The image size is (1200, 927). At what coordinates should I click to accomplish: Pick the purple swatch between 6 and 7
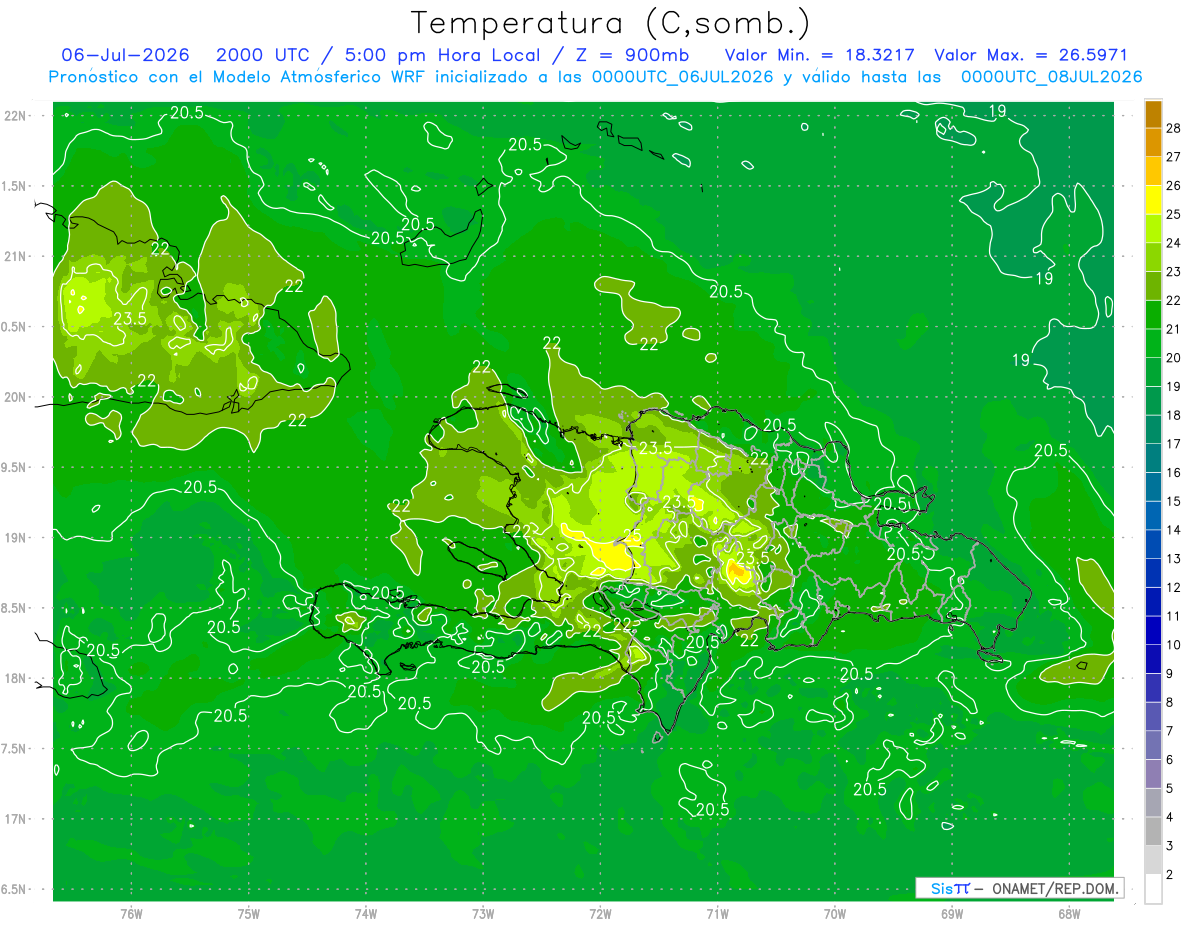pyautogui.click(x=1154, y=746)
